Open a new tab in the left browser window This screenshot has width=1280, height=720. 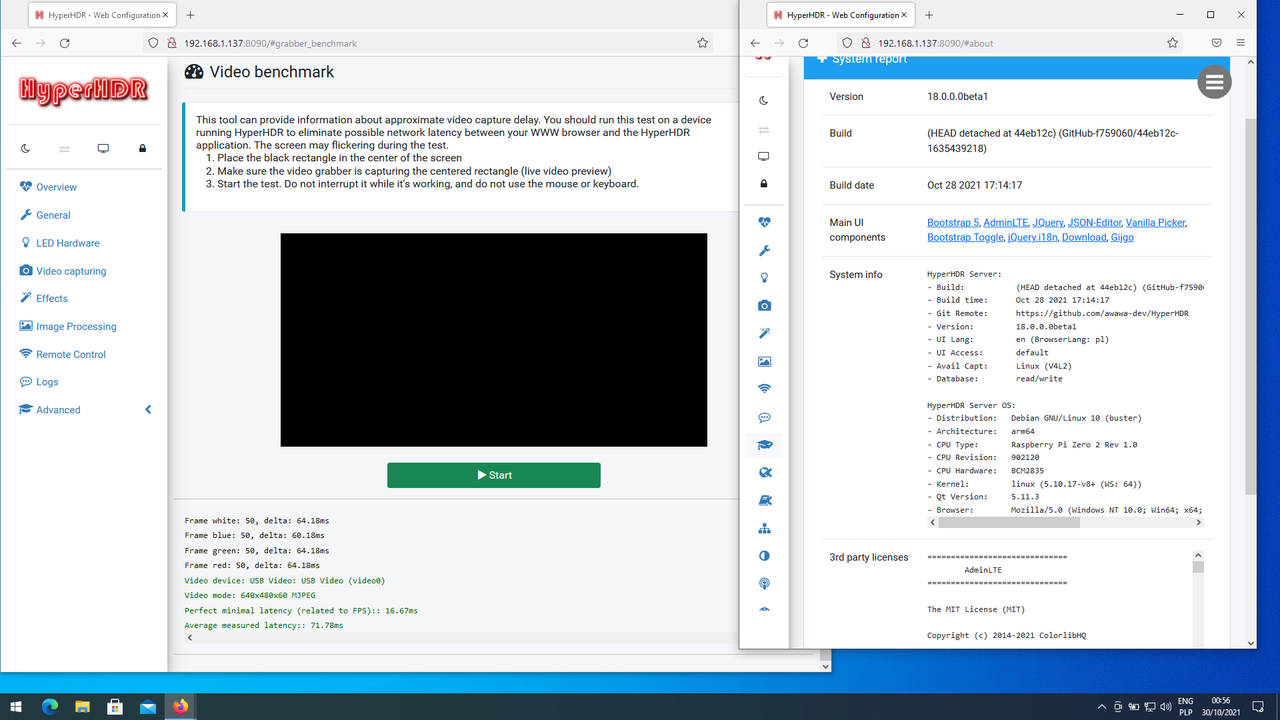point(190,15)
